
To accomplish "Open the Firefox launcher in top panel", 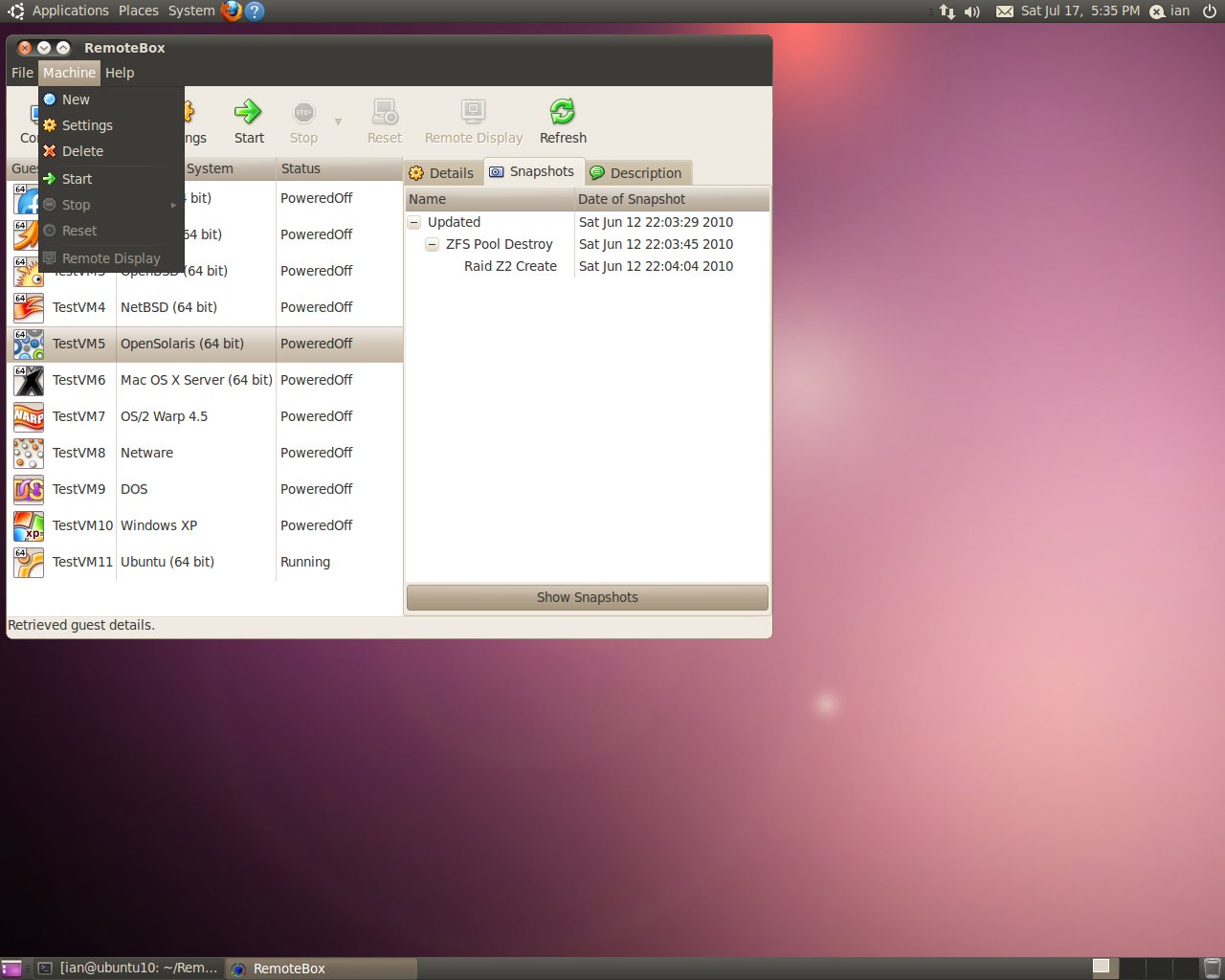I will (231, 11).
